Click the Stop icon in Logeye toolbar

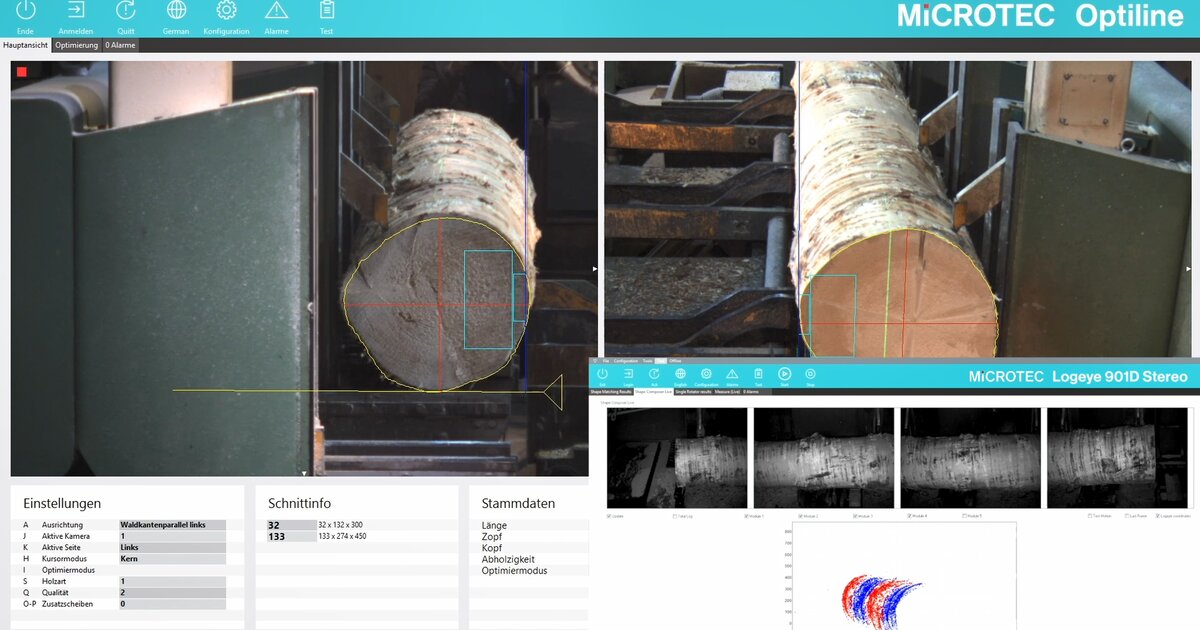[x=810, y=374]
